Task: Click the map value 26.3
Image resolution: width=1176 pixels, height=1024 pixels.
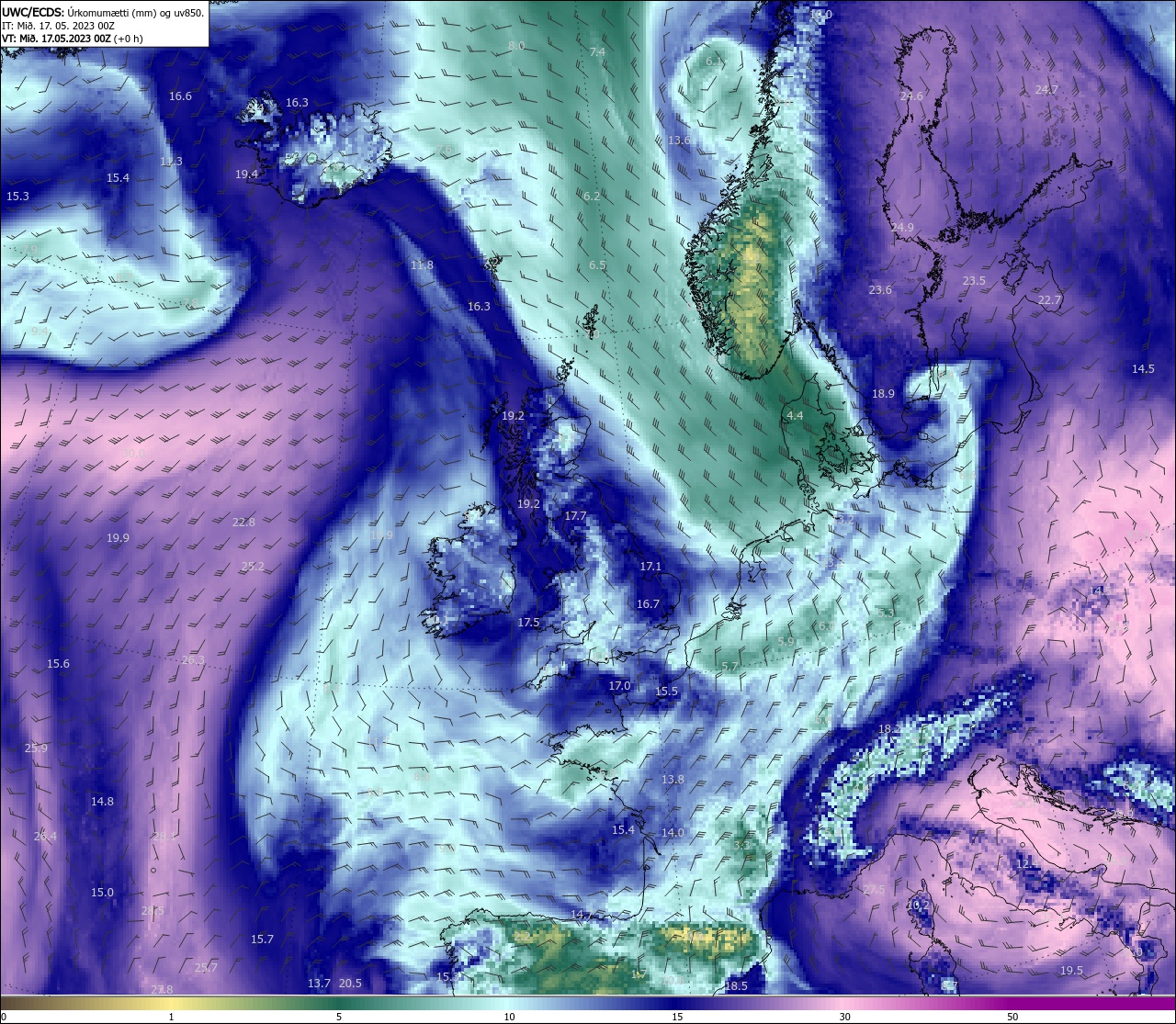Action: click(193, 660)
